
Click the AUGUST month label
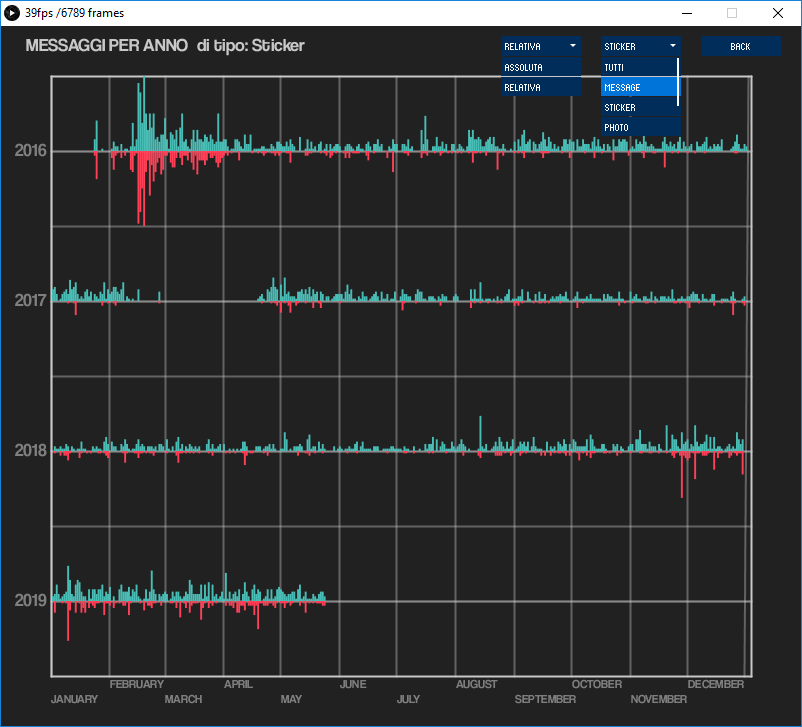click(x=476, y=684)
